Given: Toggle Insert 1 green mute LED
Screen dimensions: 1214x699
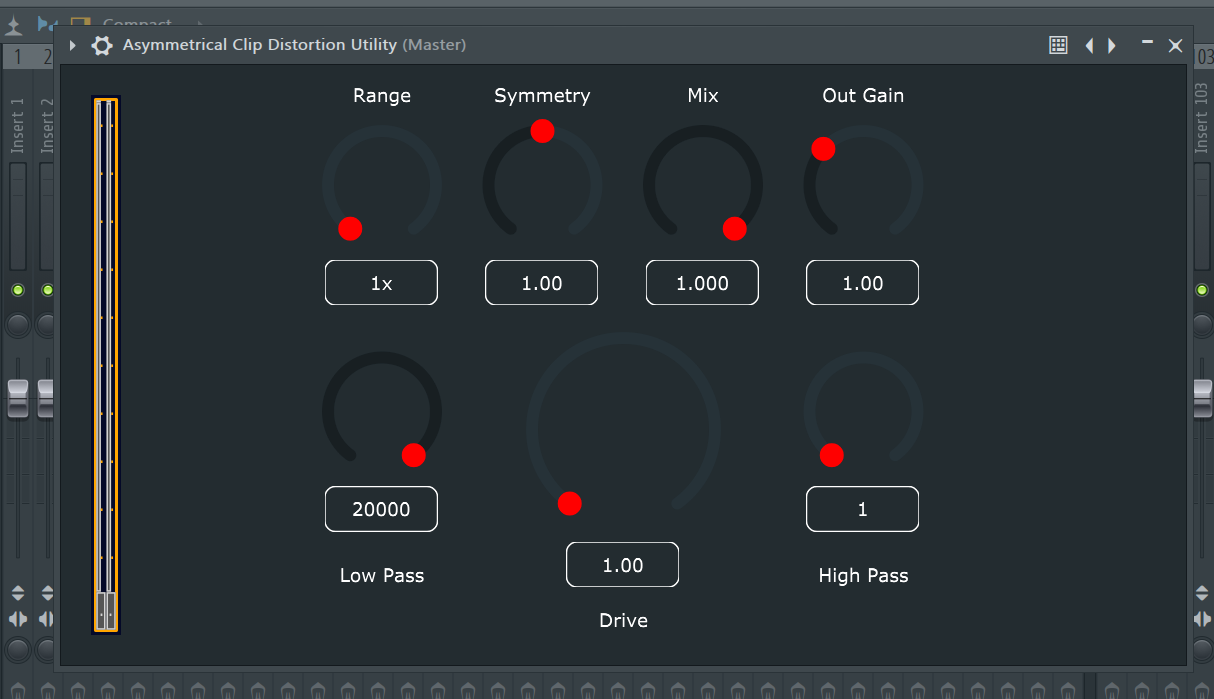Looking at the screenshot, I should coord(17,291).
